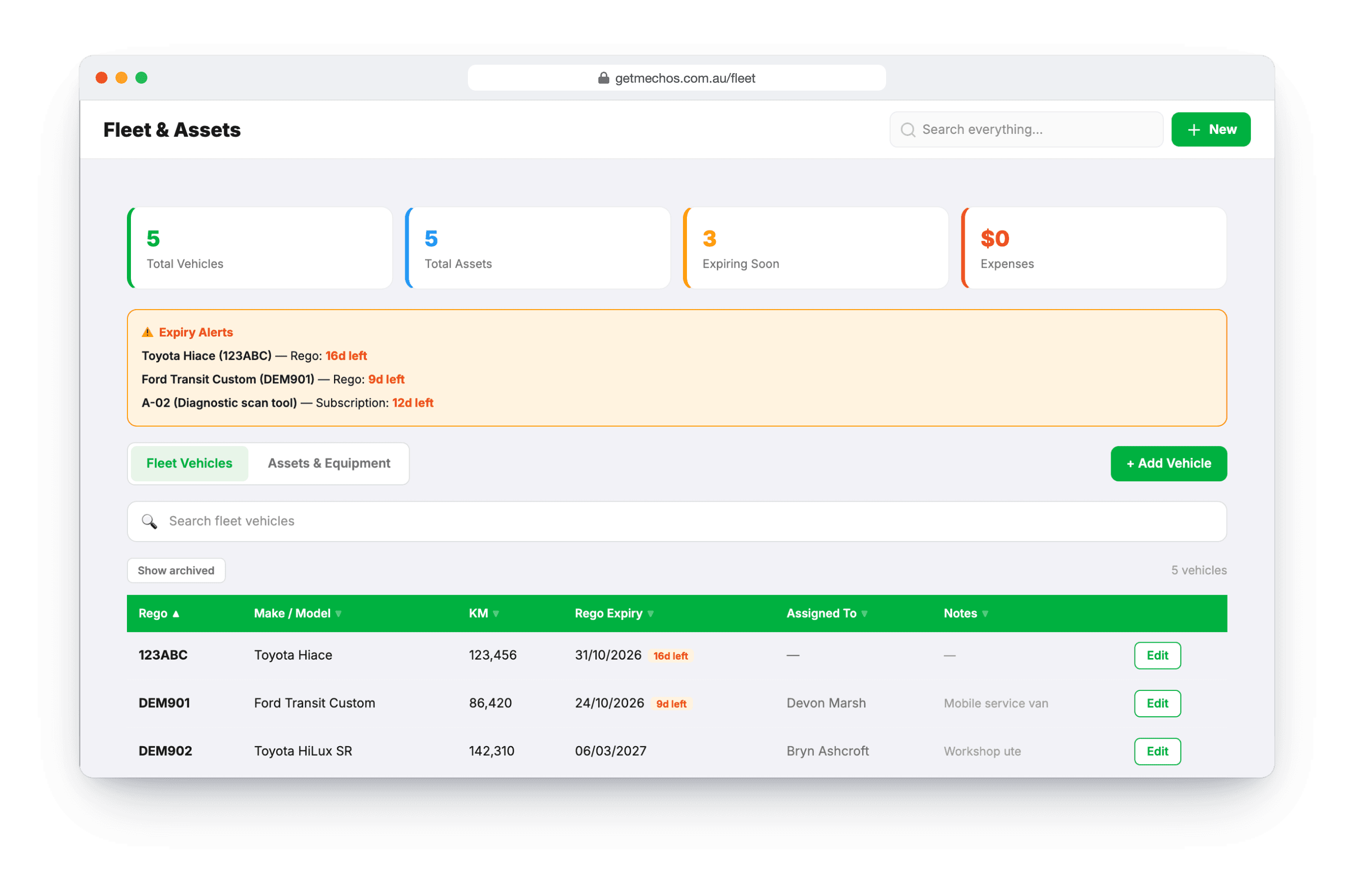Click the Fleet & Assets page title

[172, 130]
